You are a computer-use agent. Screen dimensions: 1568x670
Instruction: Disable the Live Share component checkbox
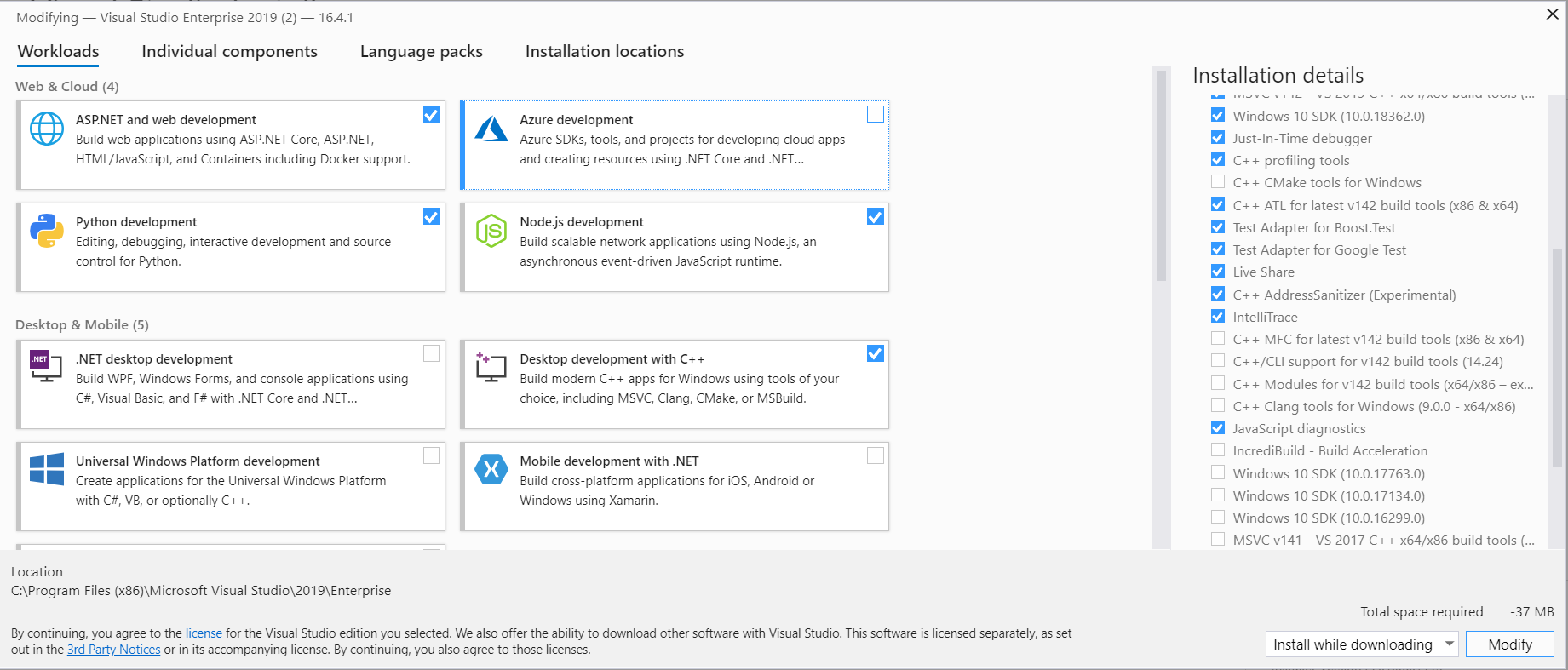[x=1218, y=272]
